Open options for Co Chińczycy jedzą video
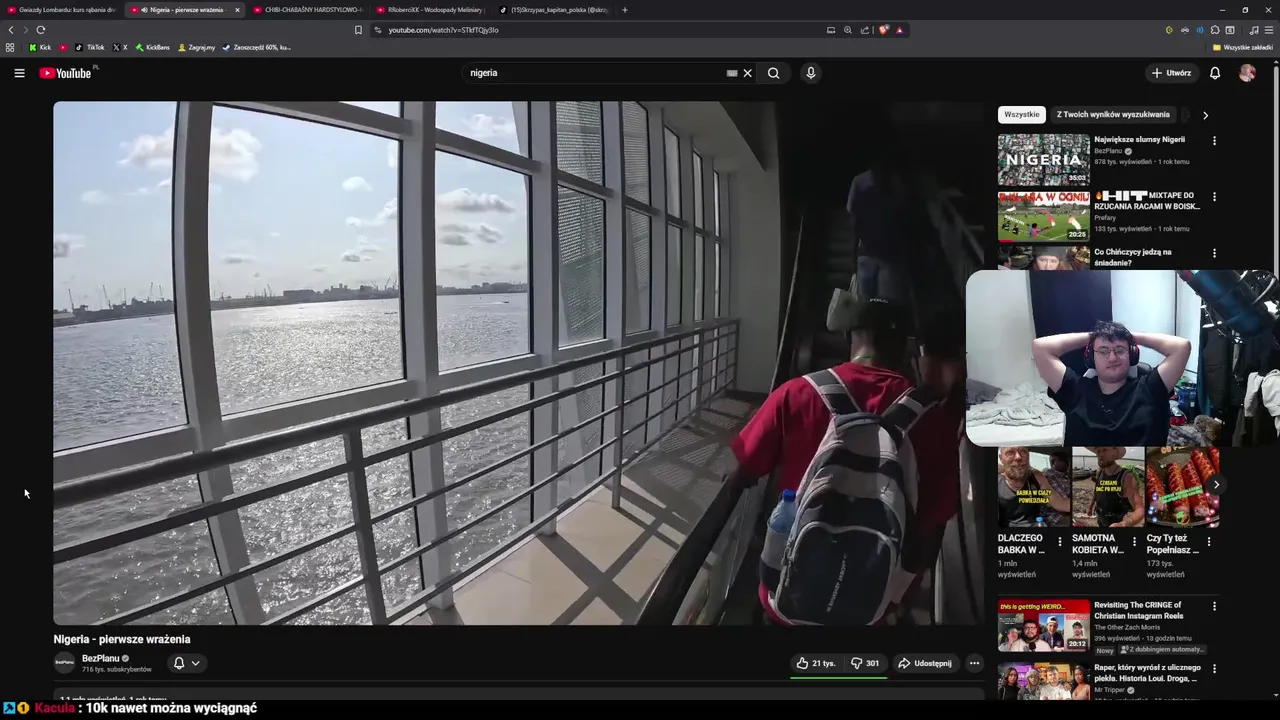The height and width of the screenshot is (720, 1280). click(1215, 253)
